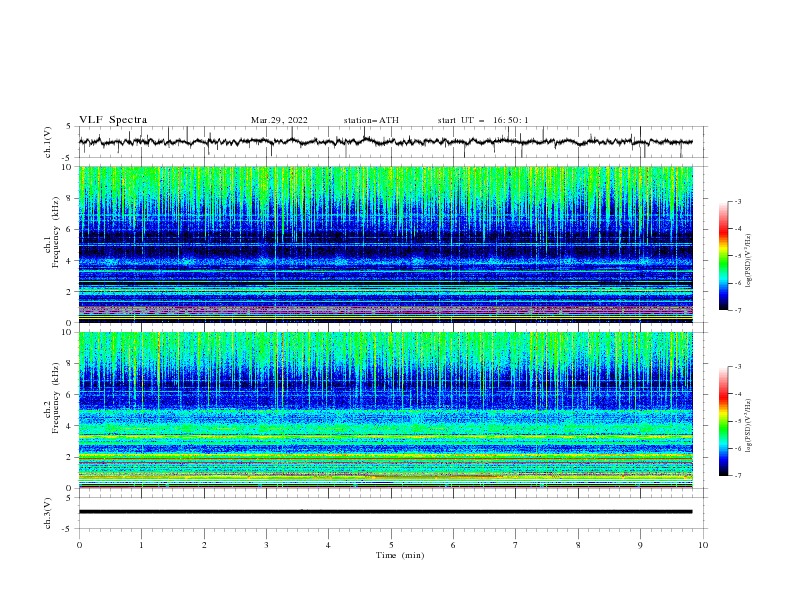Click the ch.2 color bar legend title
The width and height of the screenshot is (792, 612).
(749, 426)
